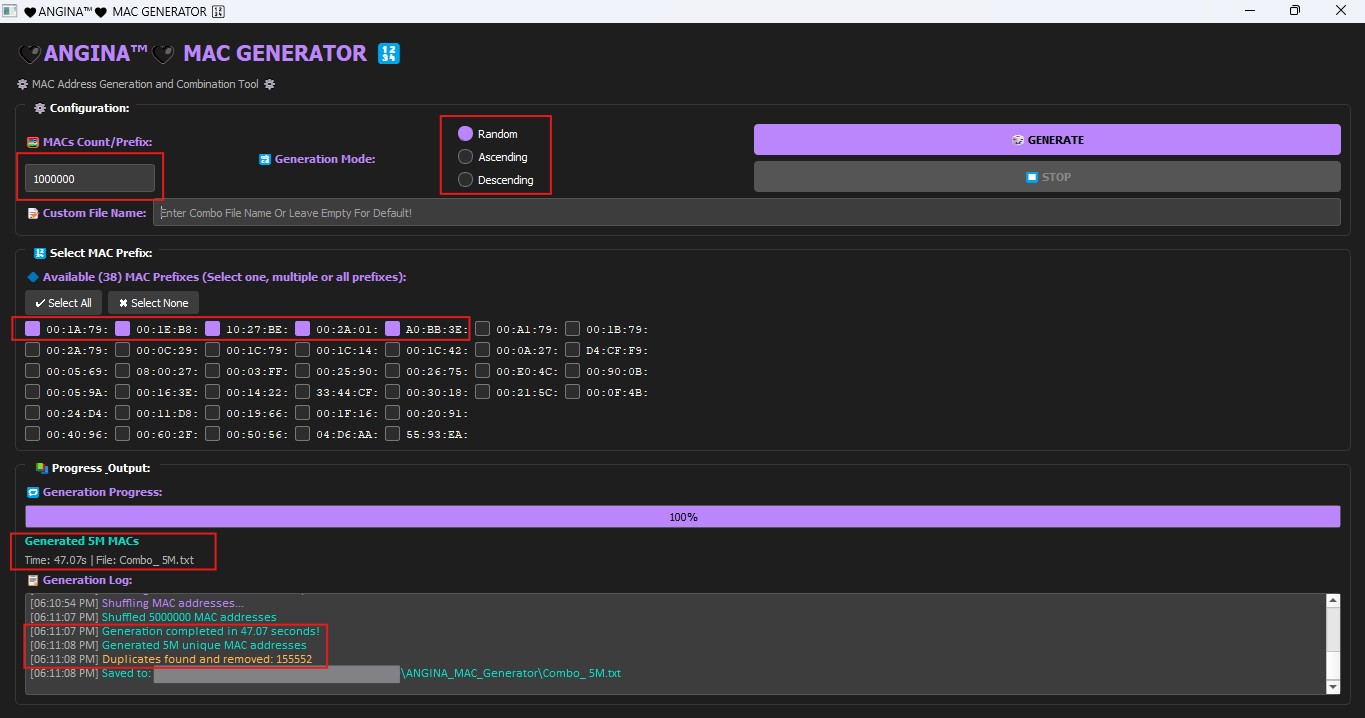Tick the 55:93:EA: prefix checkbox
Screen dimensions: 1365x718
pos(393,434)
